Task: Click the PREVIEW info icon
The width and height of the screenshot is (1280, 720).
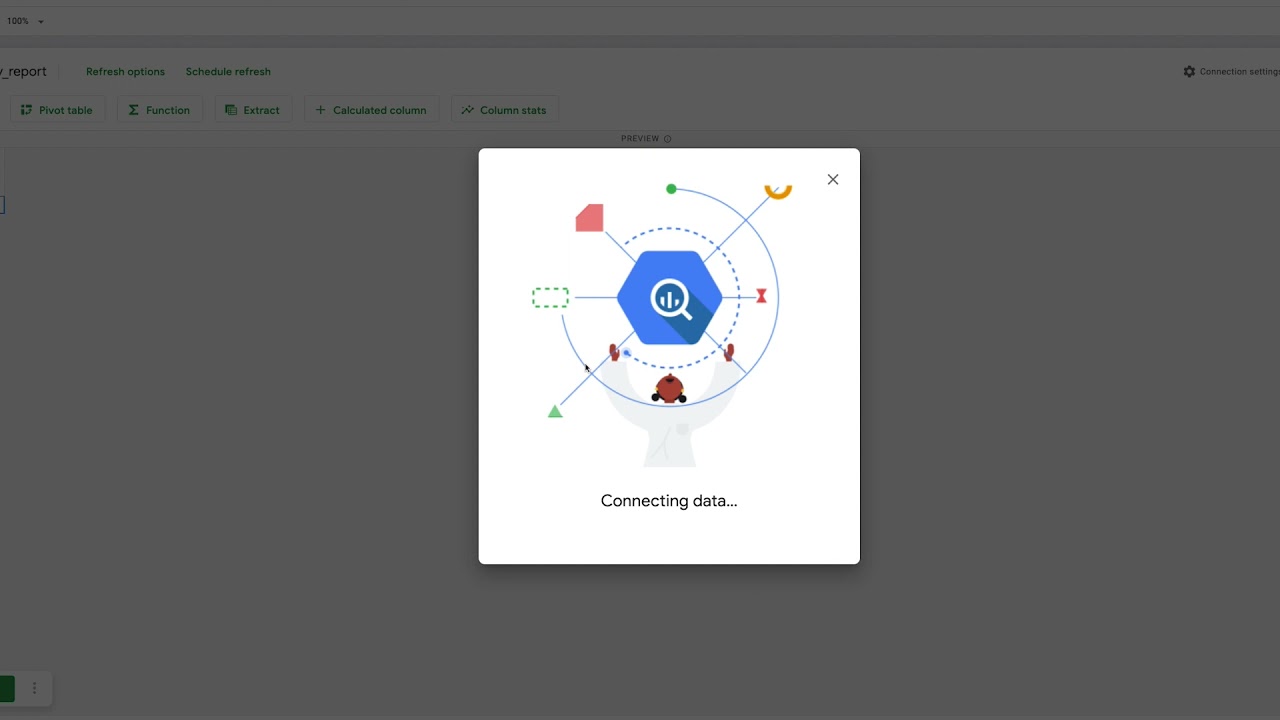Action: tap(668, 139)
